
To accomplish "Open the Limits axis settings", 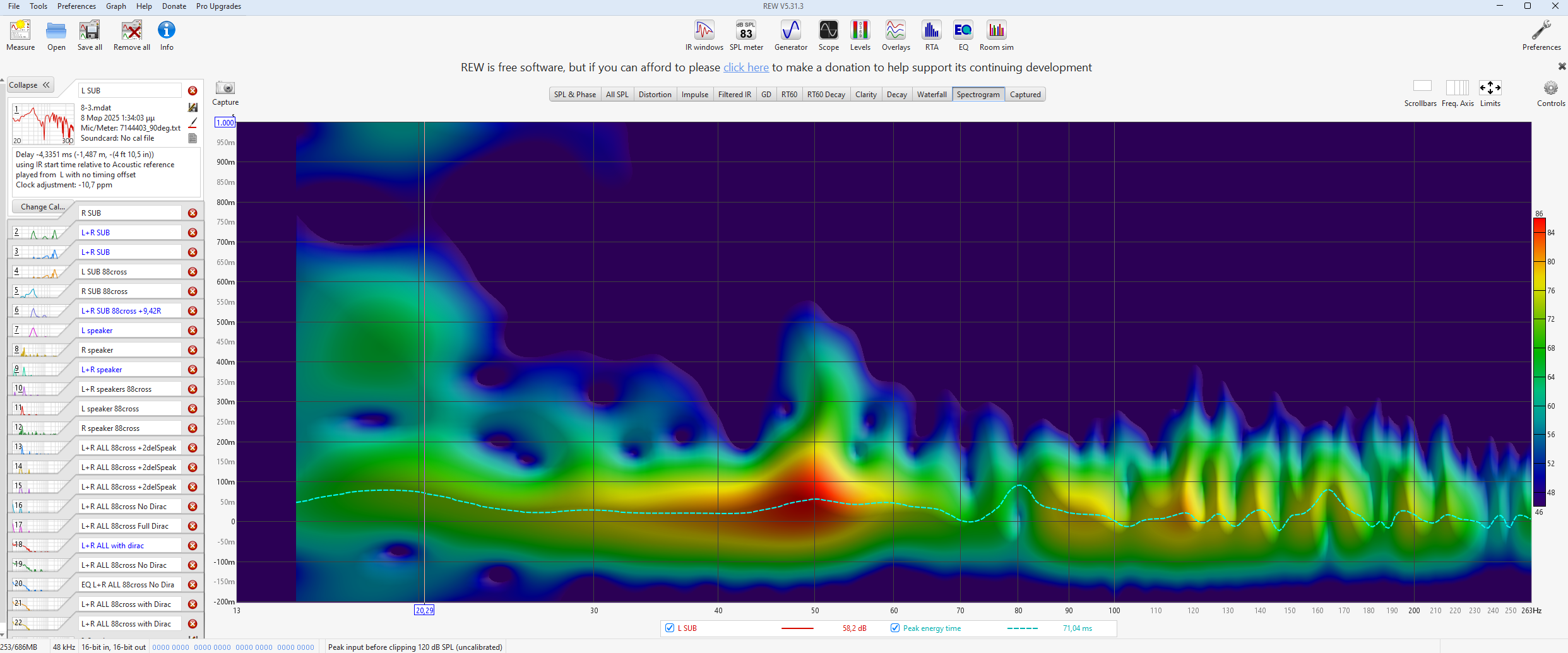I will click(x=1490, y=88).
